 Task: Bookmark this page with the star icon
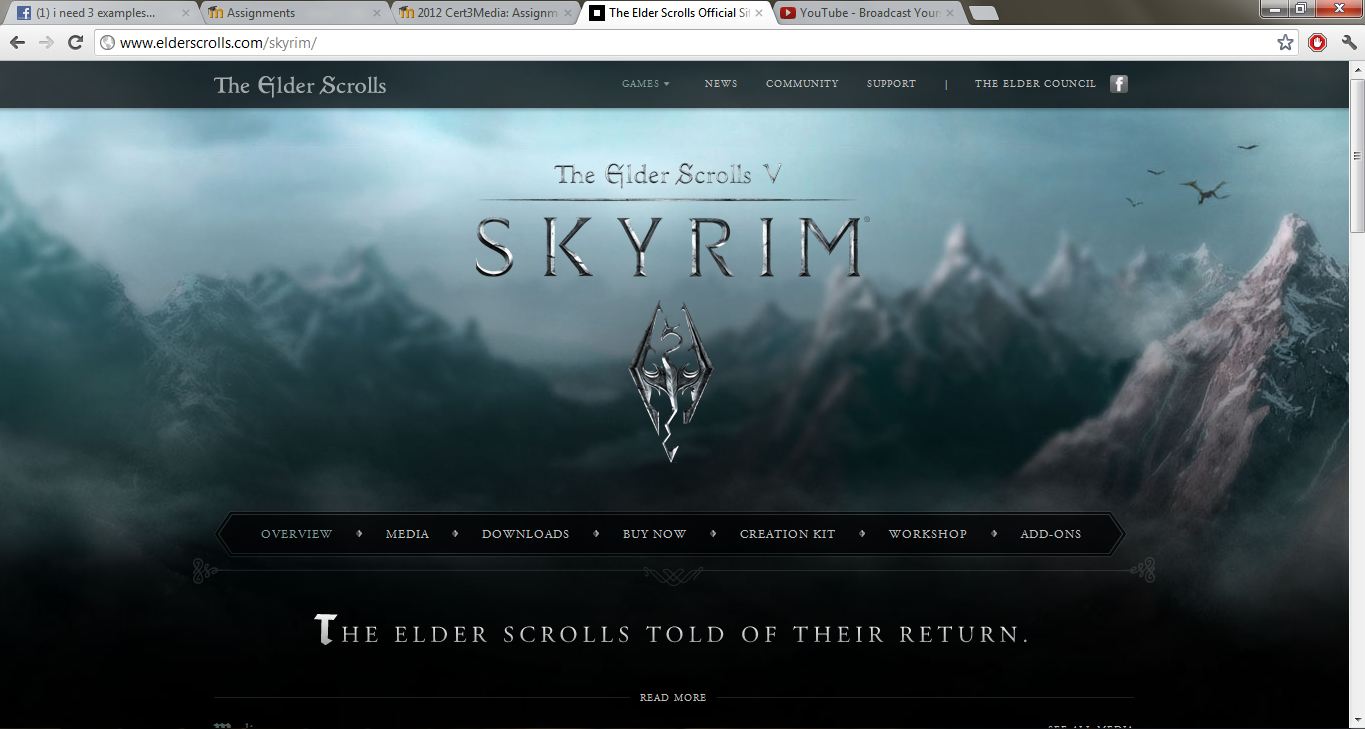click(x=1286, y=43)
